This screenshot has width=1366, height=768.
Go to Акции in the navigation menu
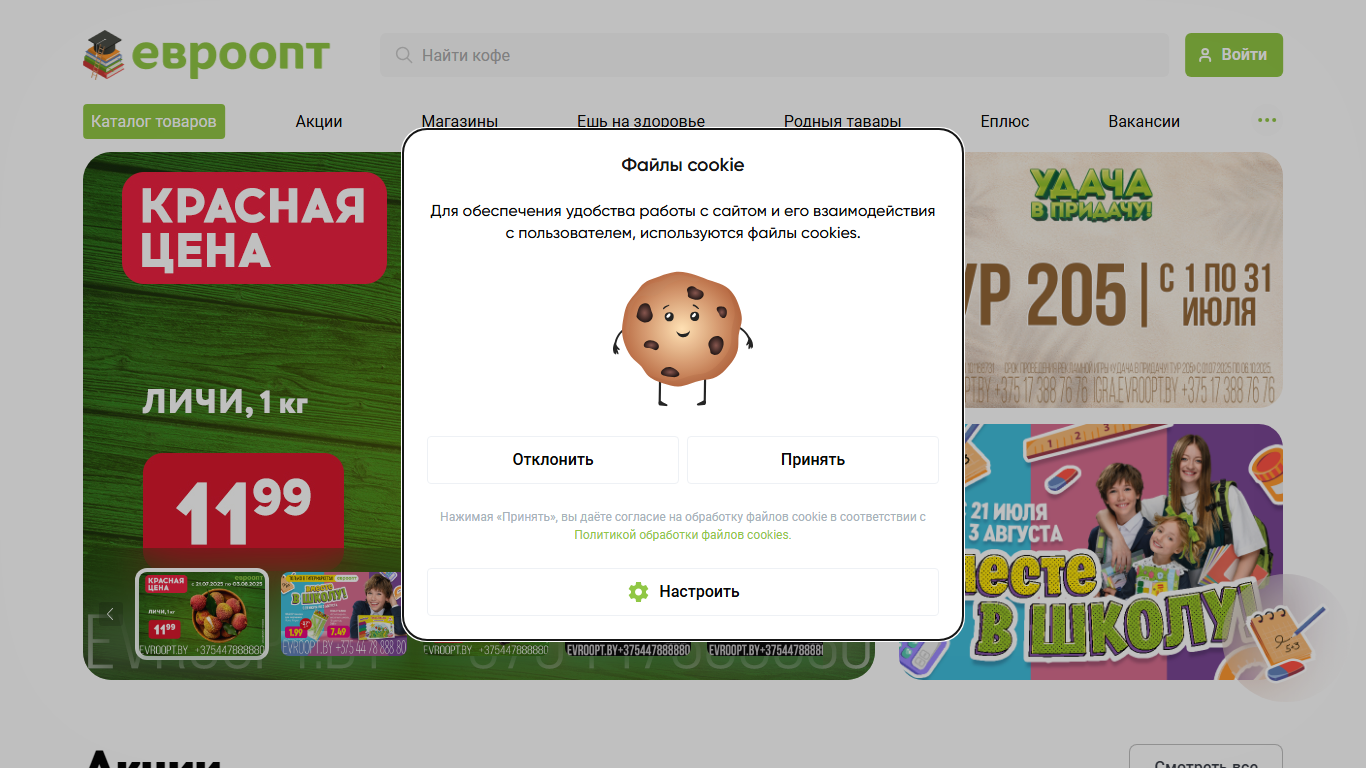(319, 122)
